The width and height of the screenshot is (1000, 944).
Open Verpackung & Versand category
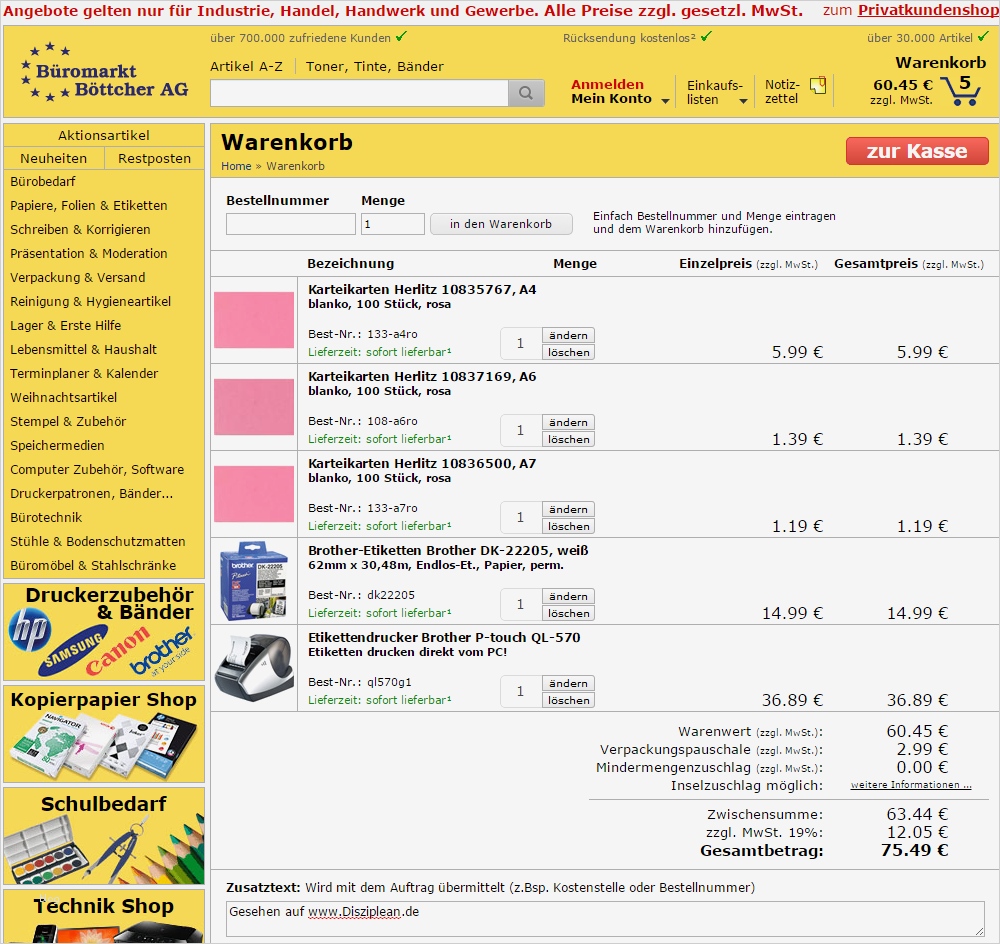click(78, 277)
